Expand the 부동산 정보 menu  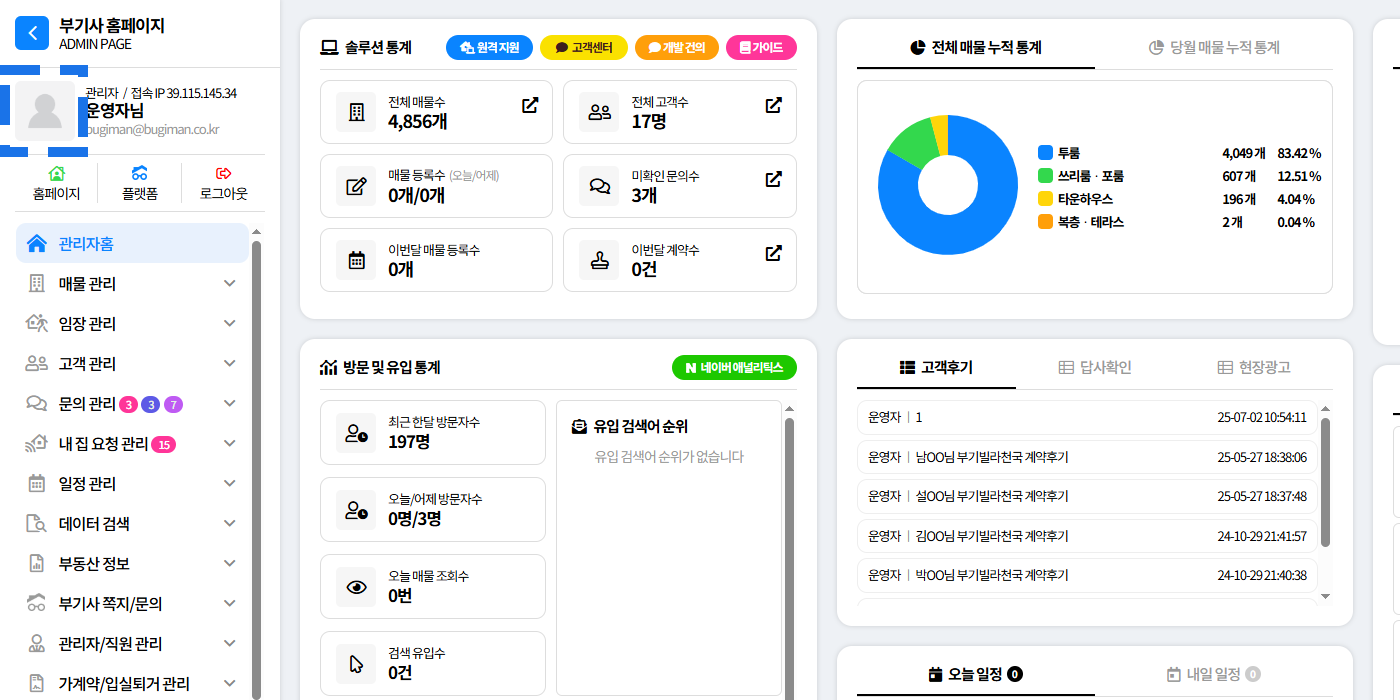(x=230, y=564)
